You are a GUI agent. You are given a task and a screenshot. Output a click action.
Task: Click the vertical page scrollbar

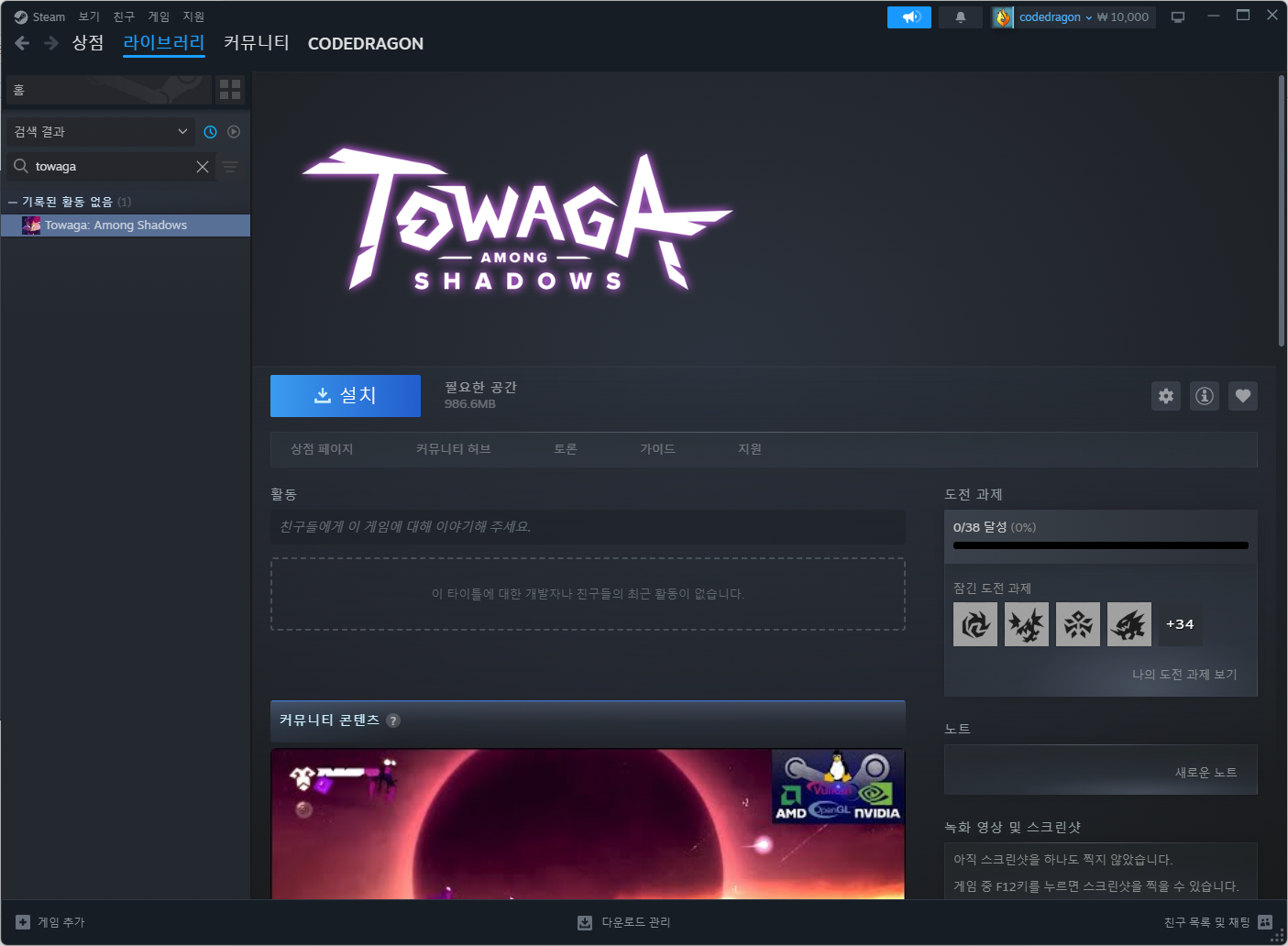tap(1282, 211)
